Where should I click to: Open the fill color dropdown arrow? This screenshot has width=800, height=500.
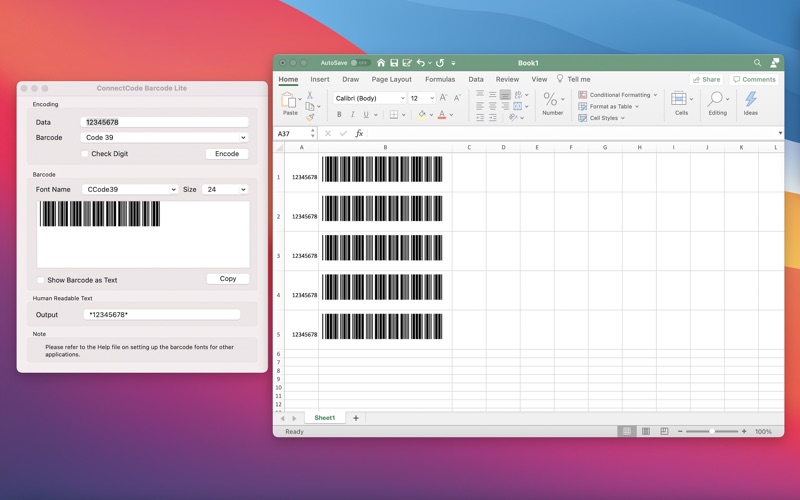(x=431, y=115)
